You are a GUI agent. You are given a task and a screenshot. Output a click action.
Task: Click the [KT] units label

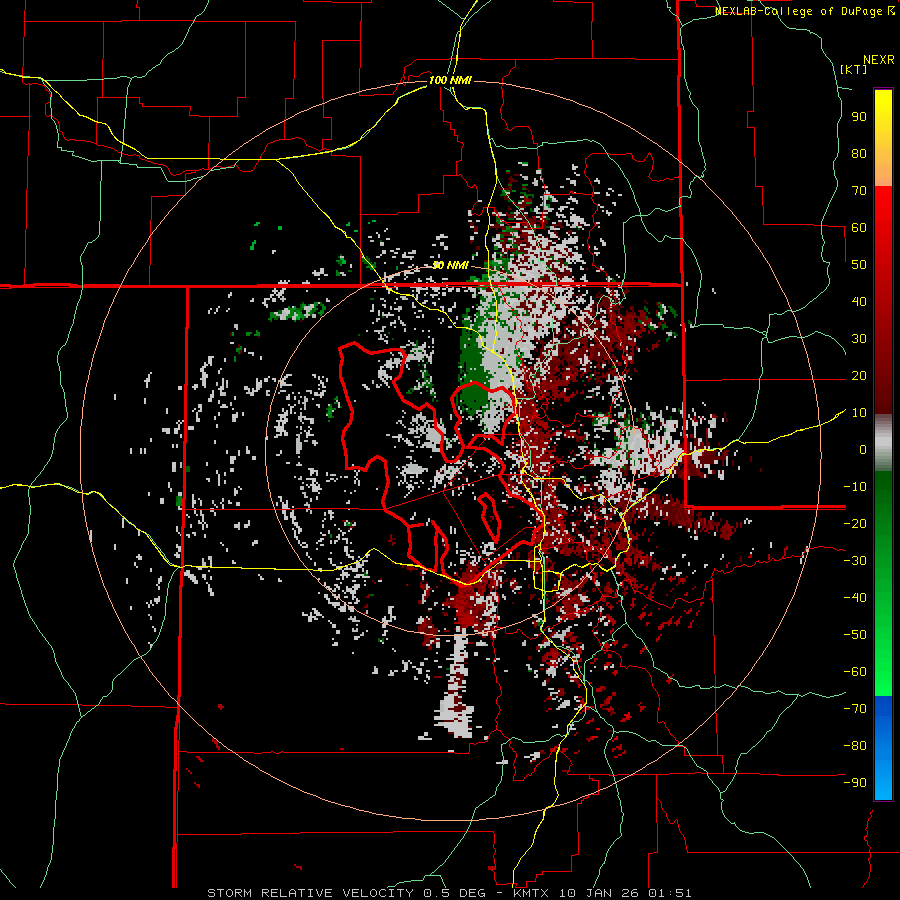(853, 69)
